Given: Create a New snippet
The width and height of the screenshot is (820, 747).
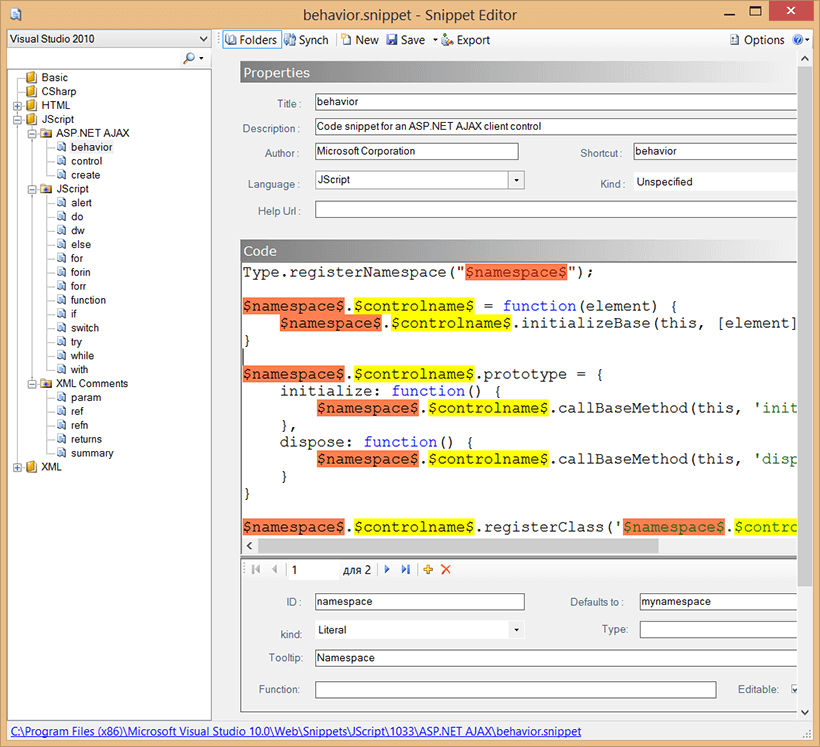Looking at the screenshot, I should pyautogui.click(x=360, y=40).
